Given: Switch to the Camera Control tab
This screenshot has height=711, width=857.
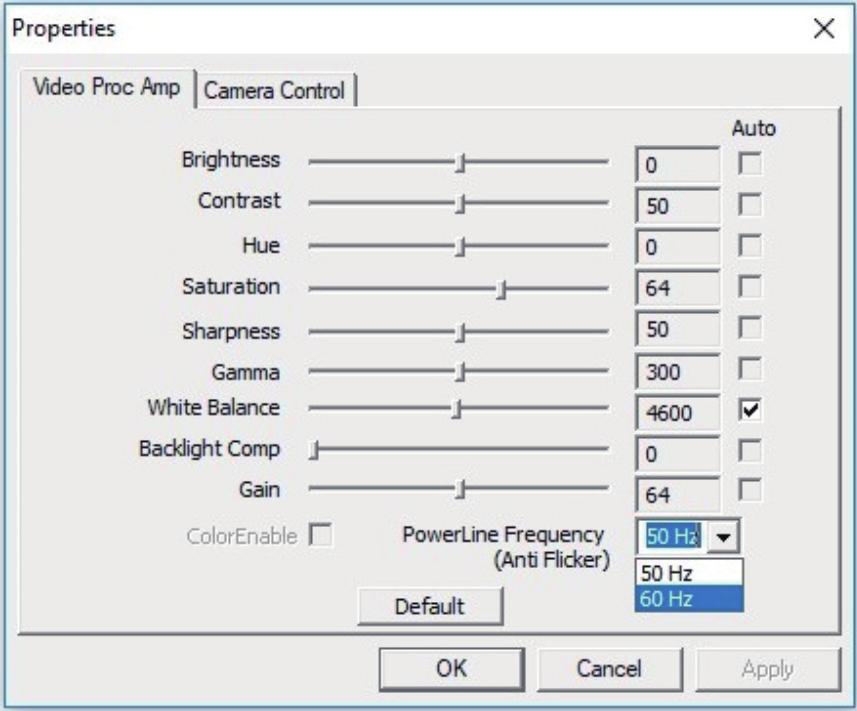Looking at the screenshot, I should (275, 90).
